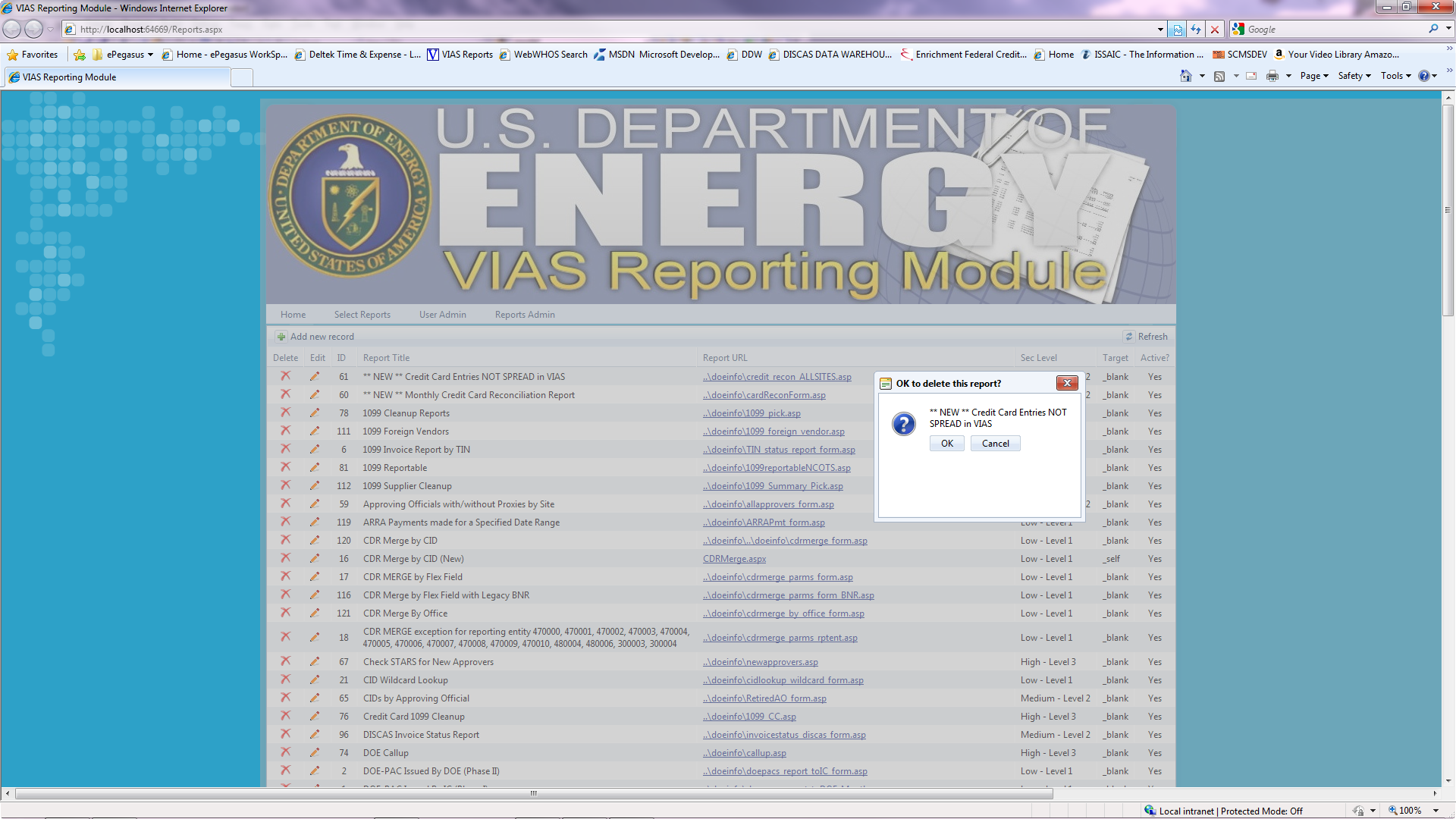Click the Home page toolbar icon
Image resolution: width=1456 pixels, height=819 pixels.
(1185, 76)
